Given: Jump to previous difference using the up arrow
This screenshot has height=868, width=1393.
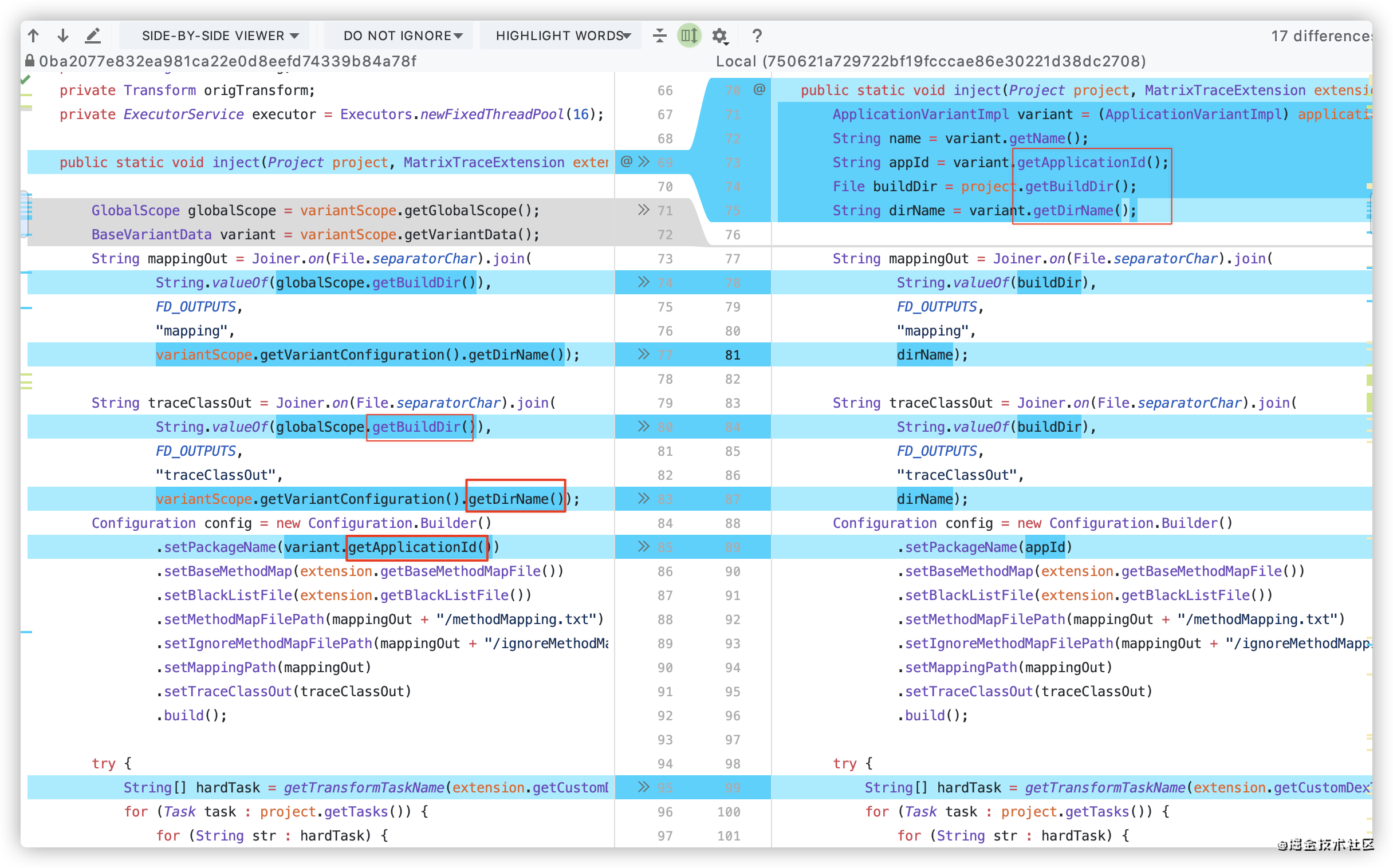Looking at the screenshot, I should (33, 35).
